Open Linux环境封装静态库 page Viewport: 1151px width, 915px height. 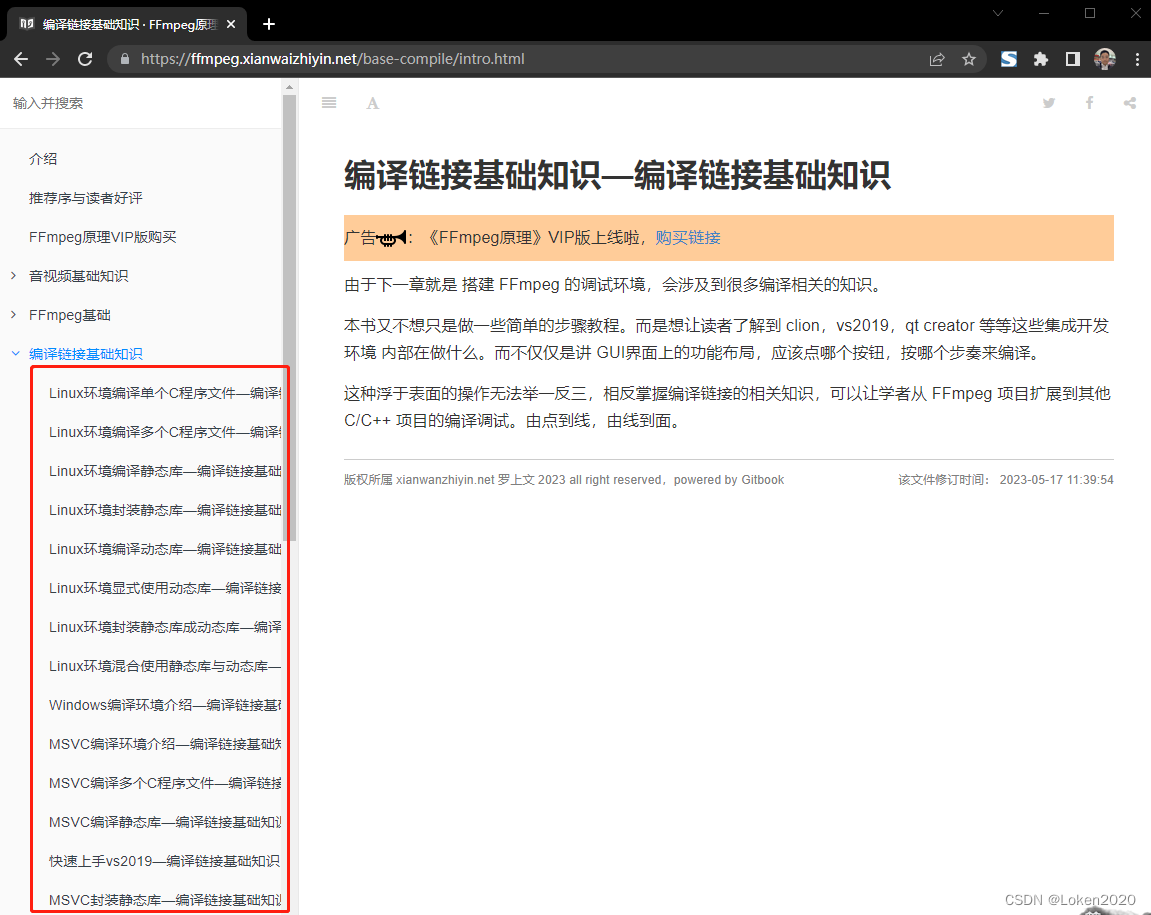point(164,510)
